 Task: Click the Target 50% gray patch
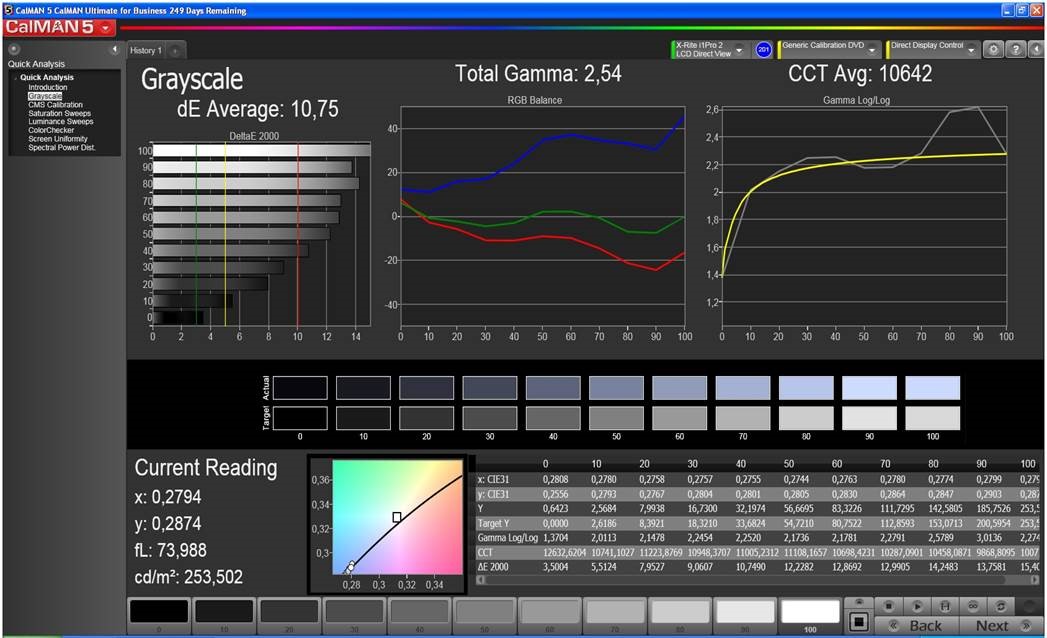point(616,418)
